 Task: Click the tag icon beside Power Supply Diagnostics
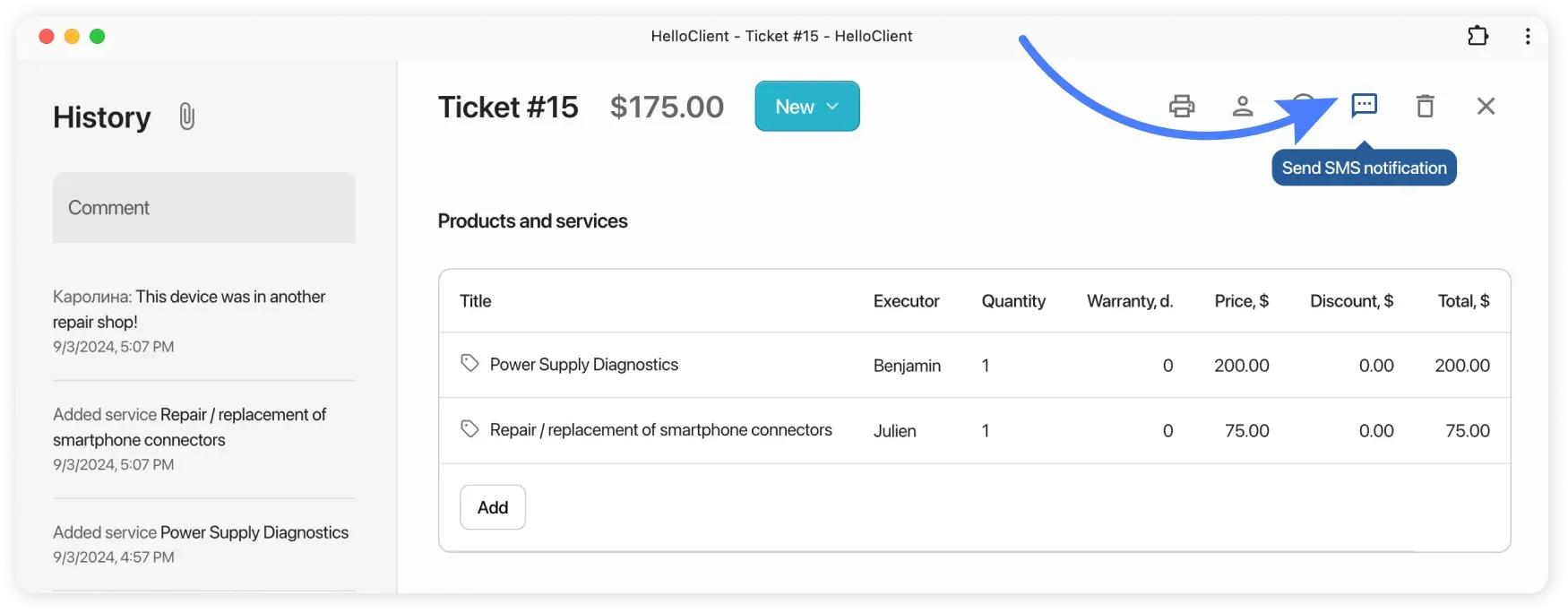(x=470, y=363)
